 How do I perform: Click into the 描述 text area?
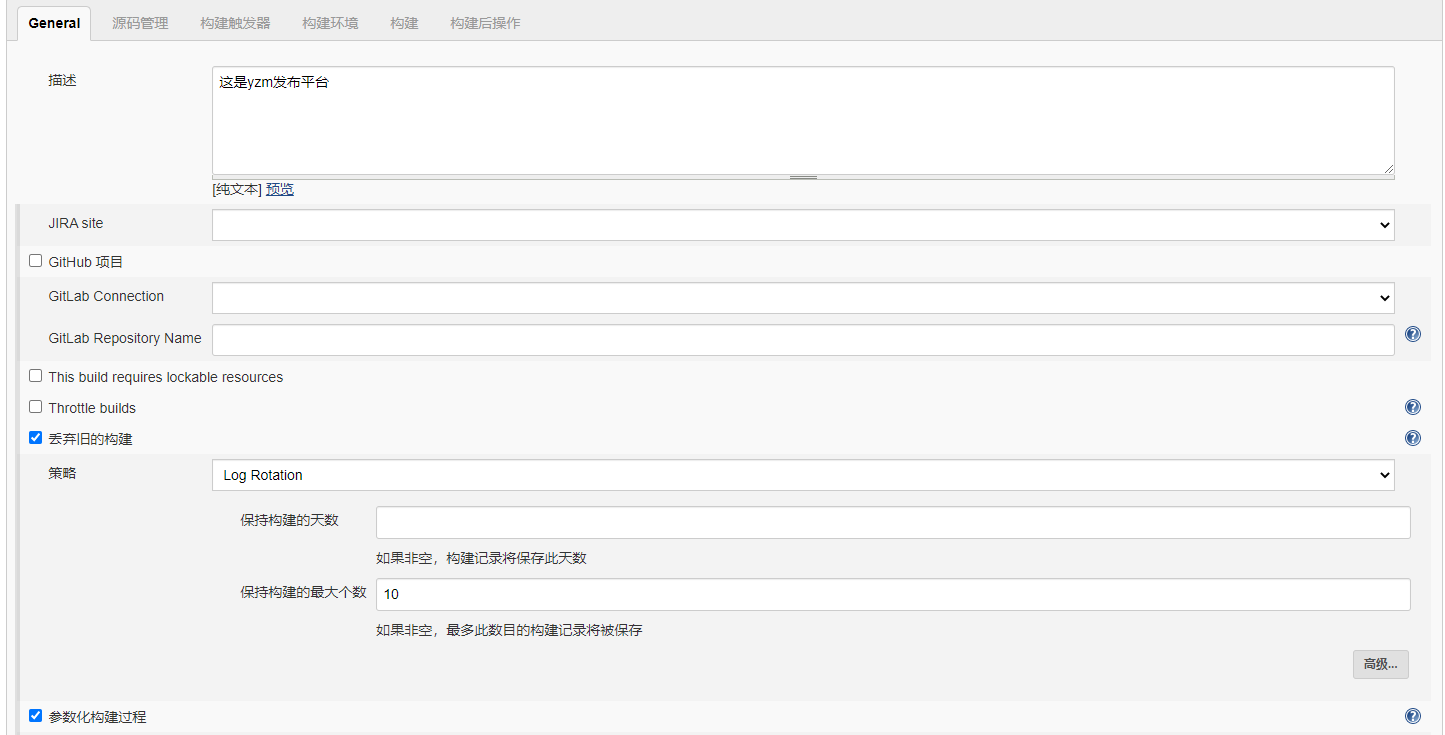(803, 120)
